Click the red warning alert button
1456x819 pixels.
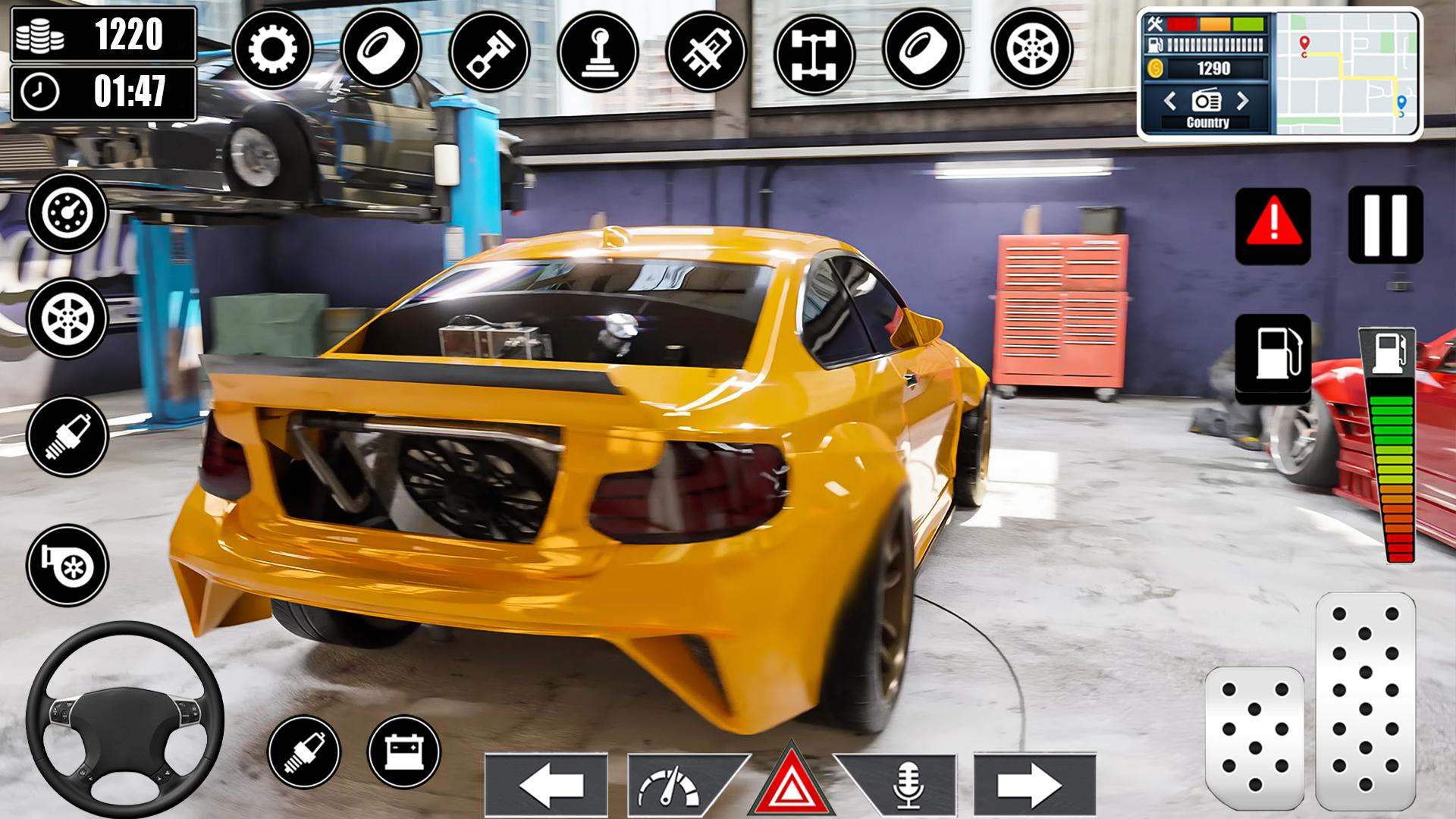[1273, 225]
